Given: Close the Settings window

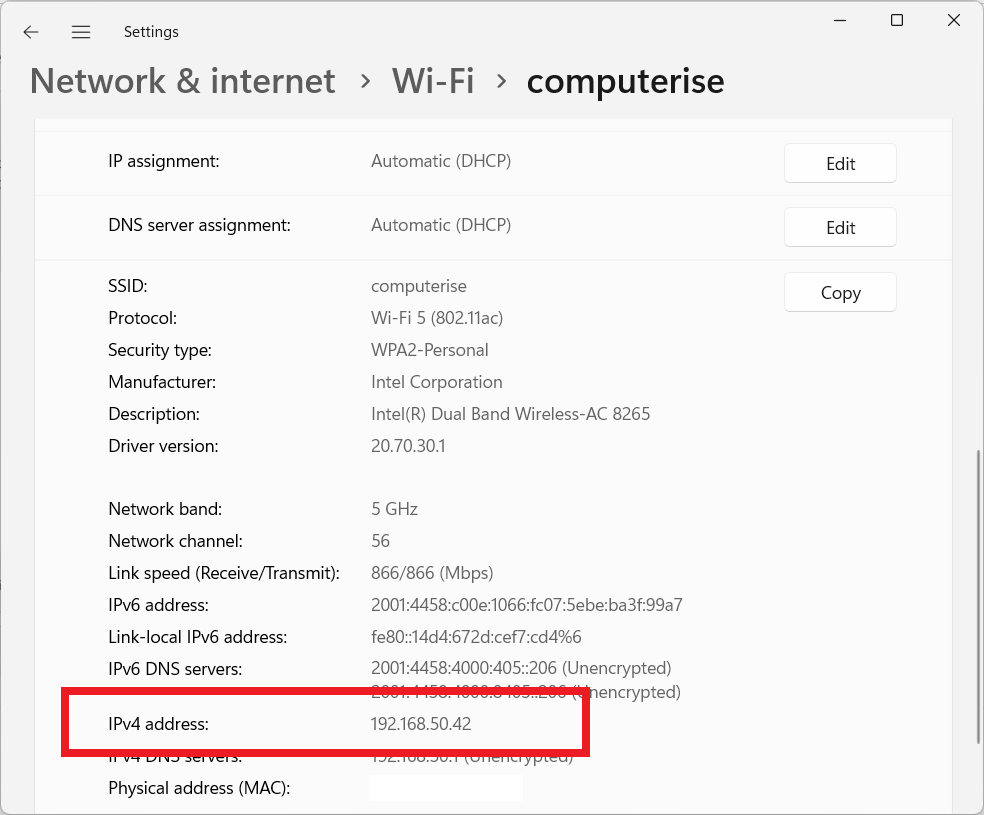Looking at the screenshot, I should [955, 20].
